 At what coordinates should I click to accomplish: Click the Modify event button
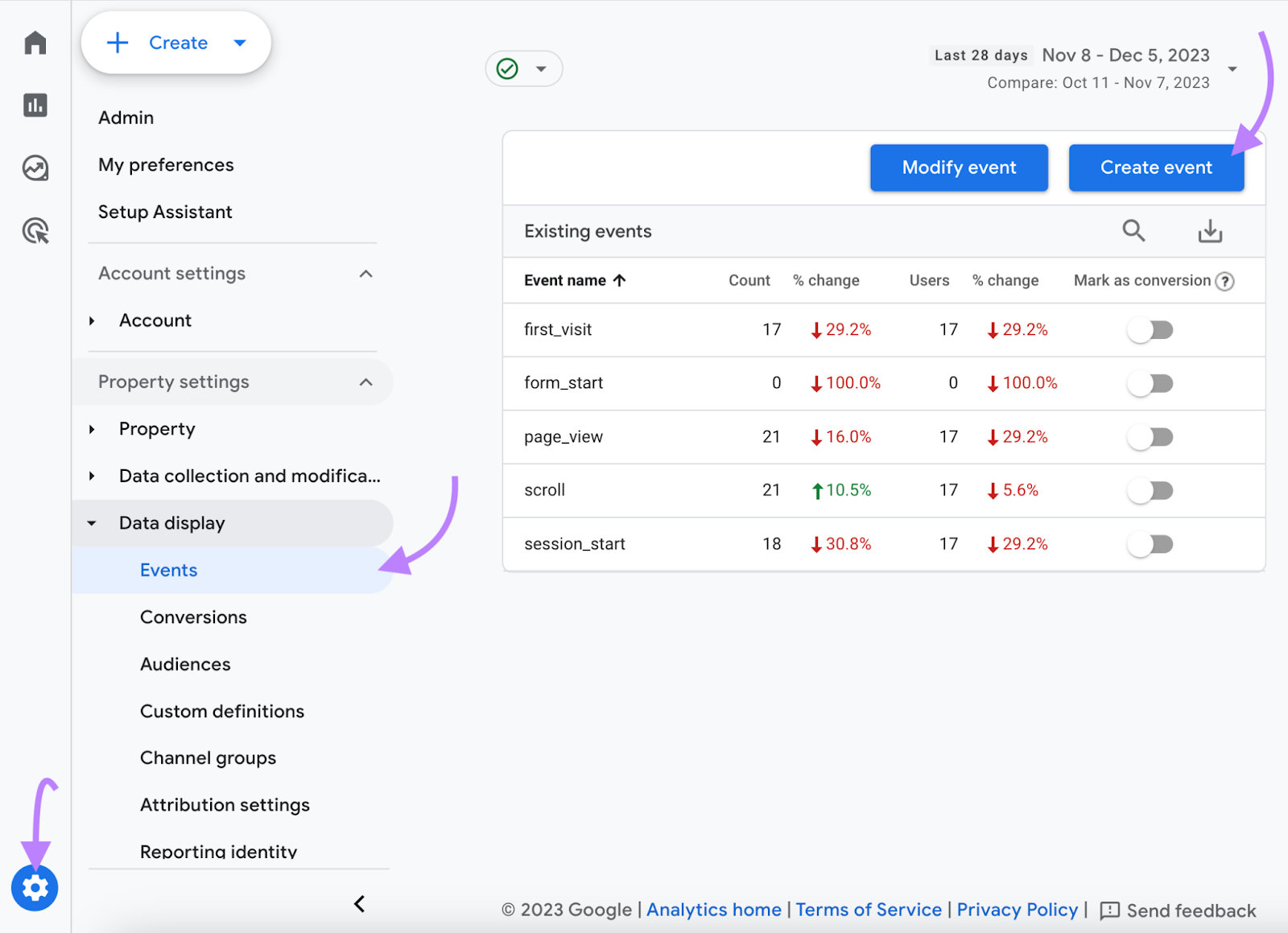pos(958,167)
